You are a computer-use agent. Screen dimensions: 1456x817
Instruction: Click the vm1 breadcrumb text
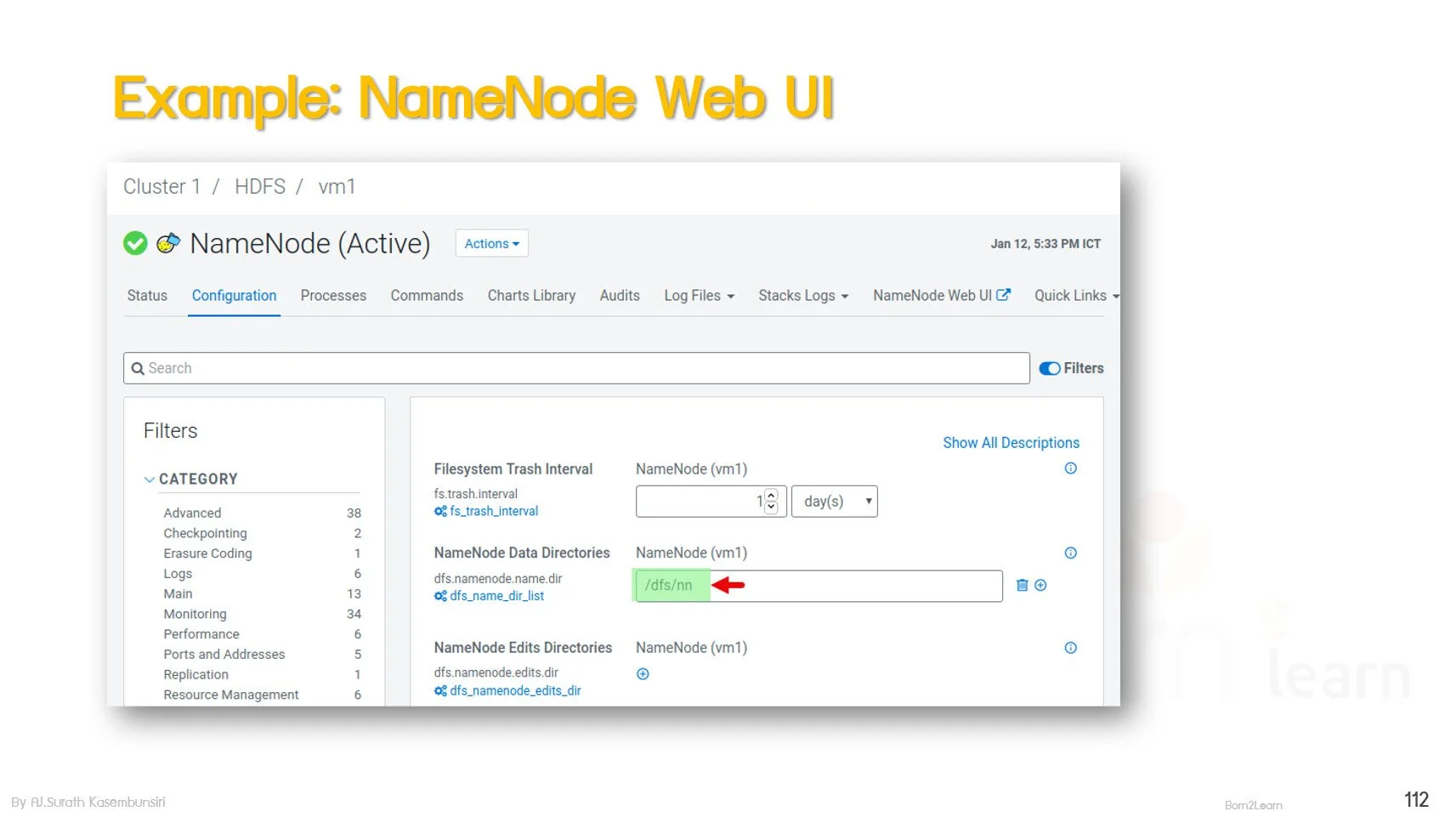point(337,186)
